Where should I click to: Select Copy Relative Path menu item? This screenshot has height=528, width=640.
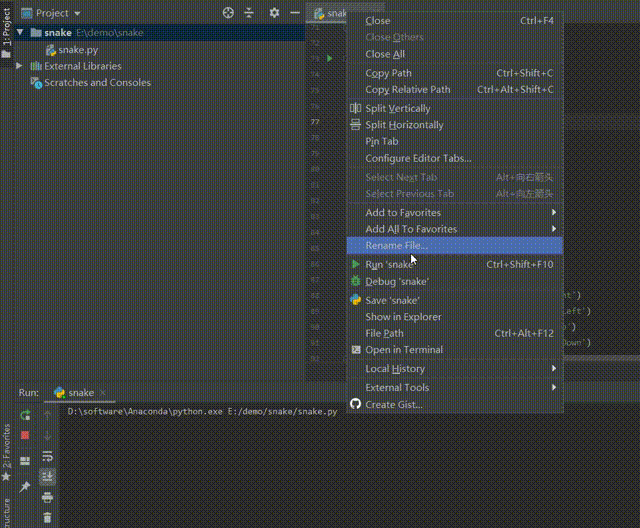(x=455, y=89)
